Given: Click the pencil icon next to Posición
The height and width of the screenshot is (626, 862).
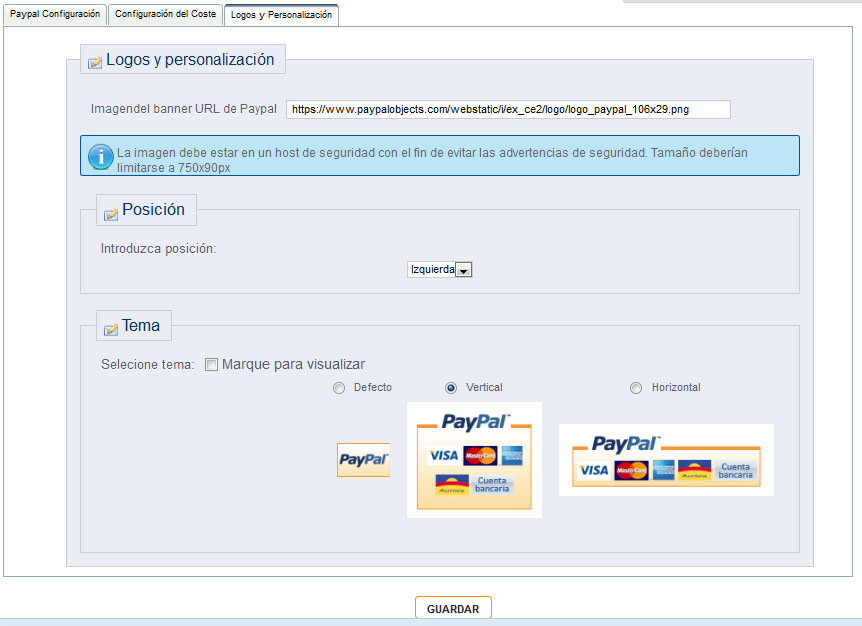Looking at the screenshot, I should (x=111, y=213).
